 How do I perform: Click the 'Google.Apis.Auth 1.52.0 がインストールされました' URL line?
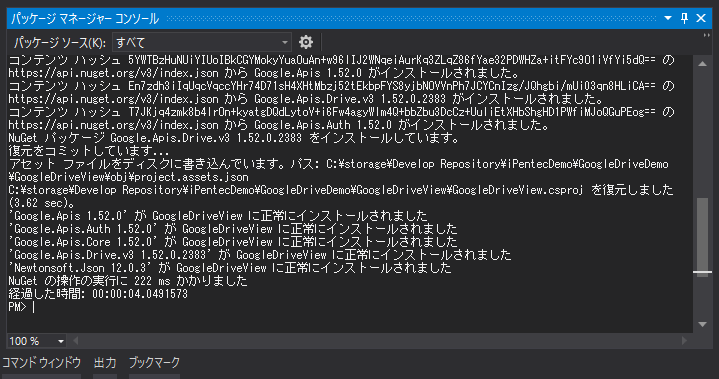[279, 125]
